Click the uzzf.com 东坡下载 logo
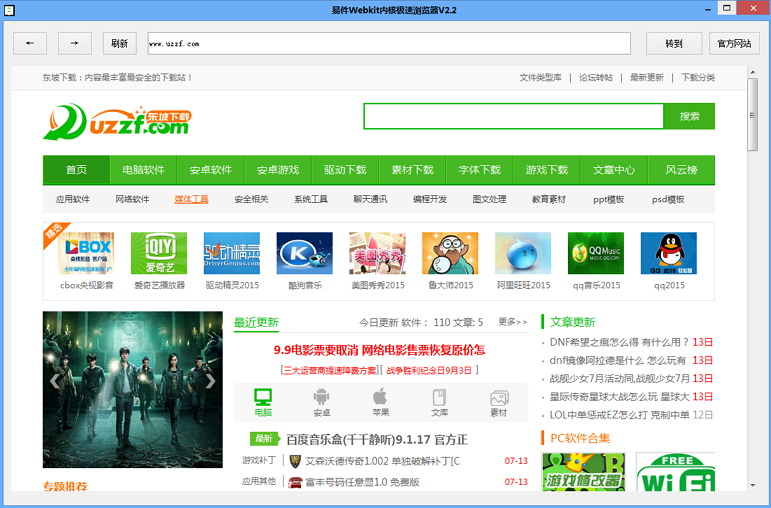The height and width of the screenshot is (508, 771). [x=117, y=121]
